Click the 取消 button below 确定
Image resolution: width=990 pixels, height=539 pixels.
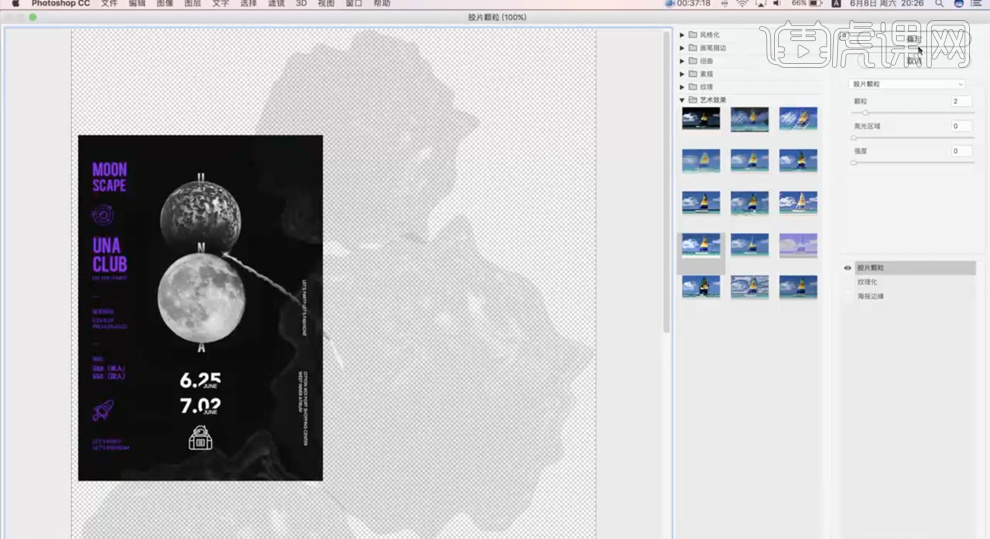(x=913, y=60)
